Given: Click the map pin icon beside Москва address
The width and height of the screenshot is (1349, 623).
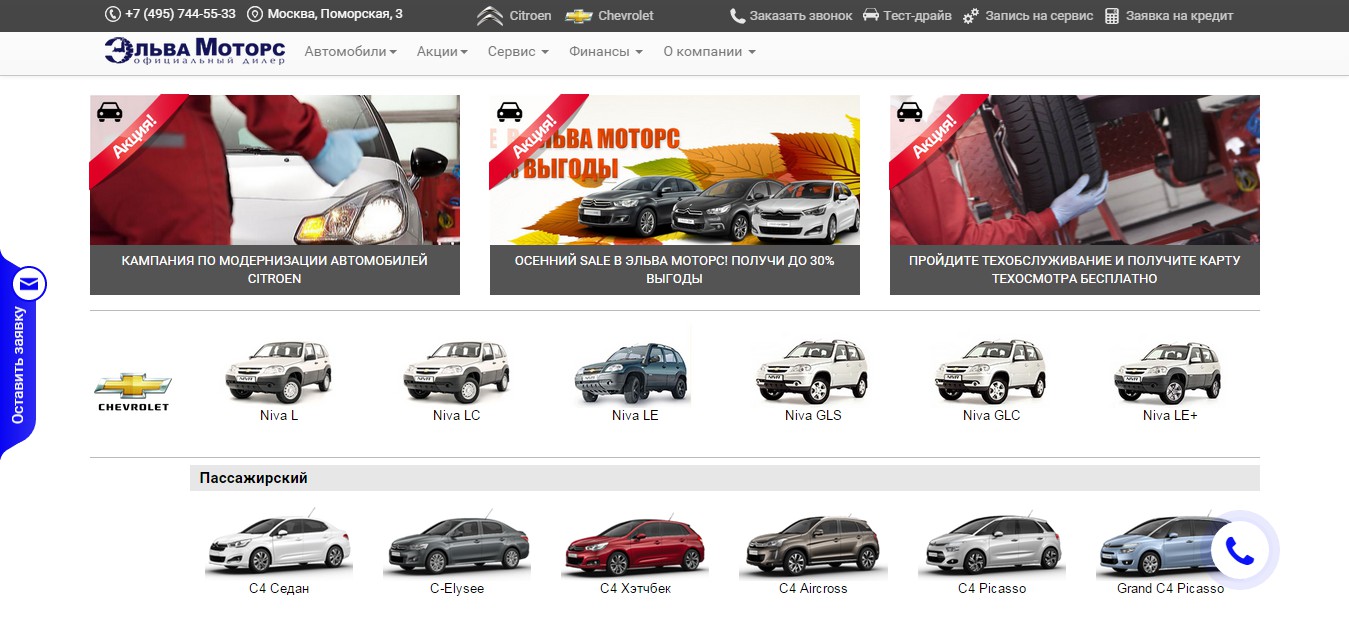Looking at the screenshot, I should click(255, 14).
